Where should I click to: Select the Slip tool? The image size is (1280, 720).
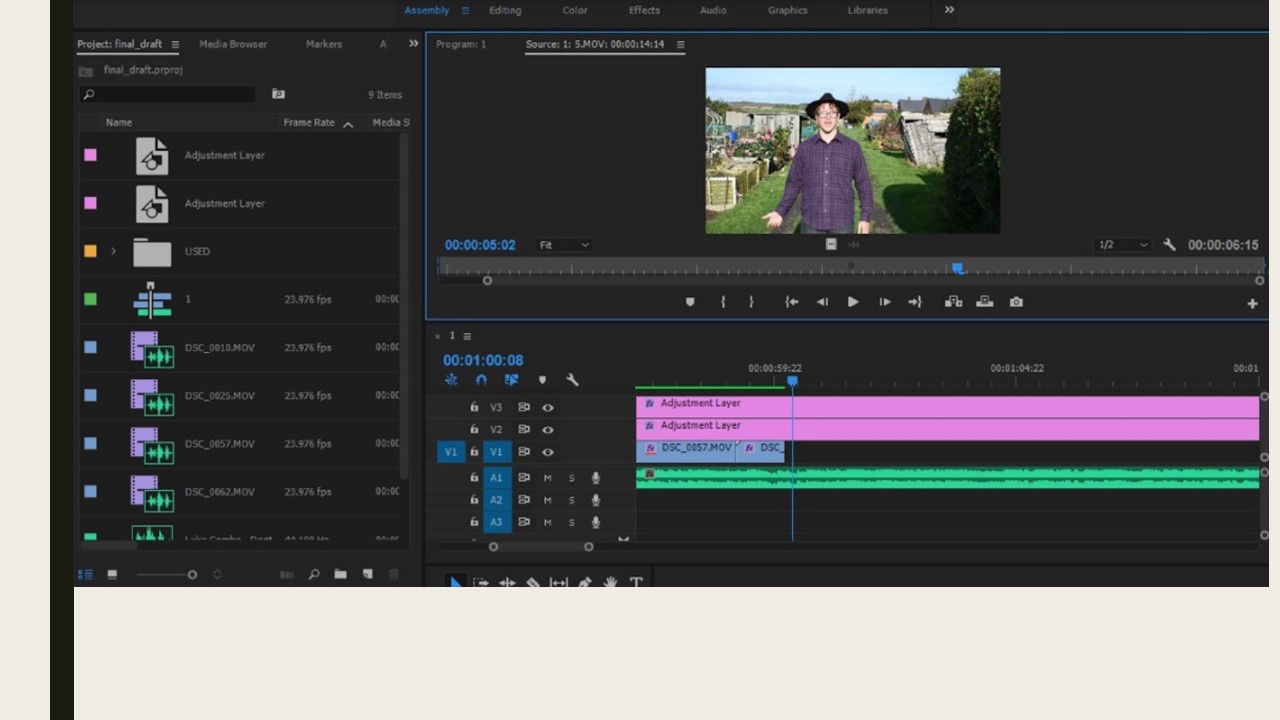click(559, 582)
